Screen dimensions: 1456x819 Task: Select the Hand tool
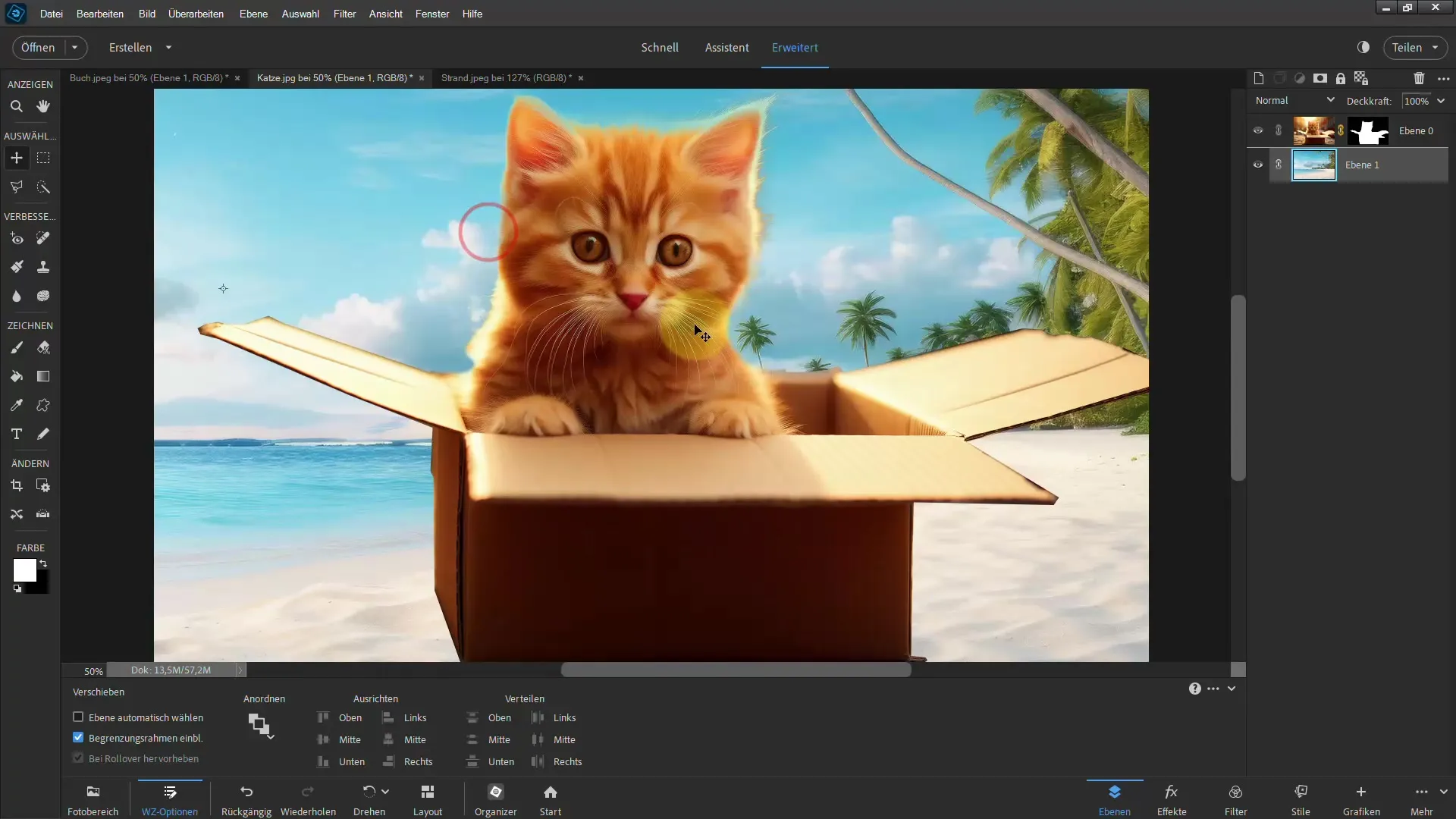(x=43, y=106)
